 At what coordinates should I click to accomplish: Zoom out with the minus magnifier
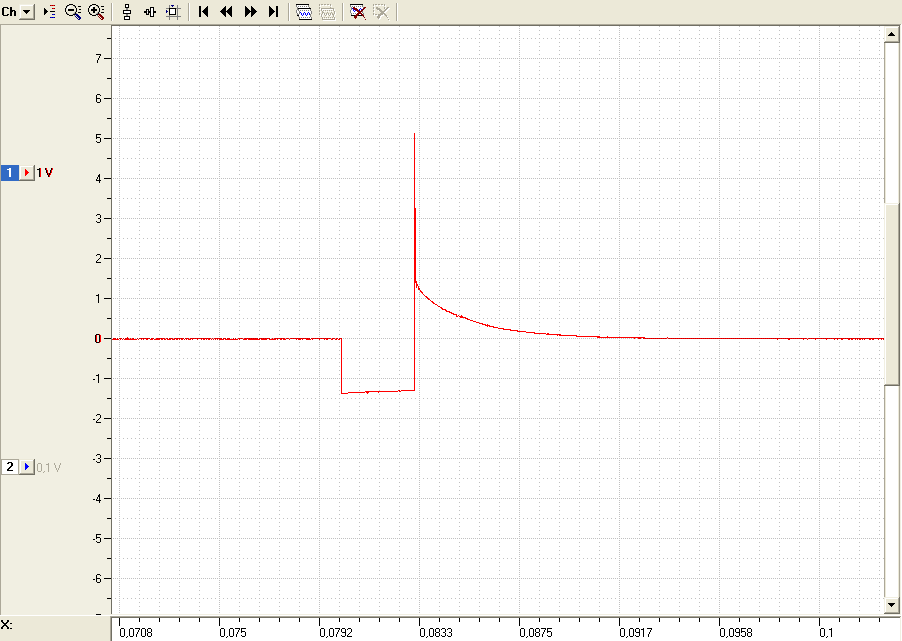point(73,12)
